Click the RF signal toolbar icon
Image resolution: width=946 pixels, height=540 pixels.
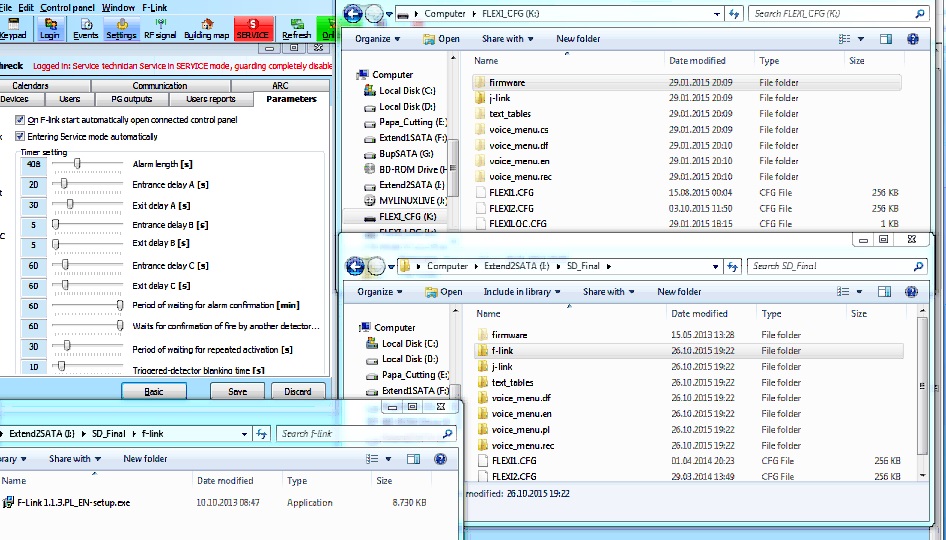[158, 28]
